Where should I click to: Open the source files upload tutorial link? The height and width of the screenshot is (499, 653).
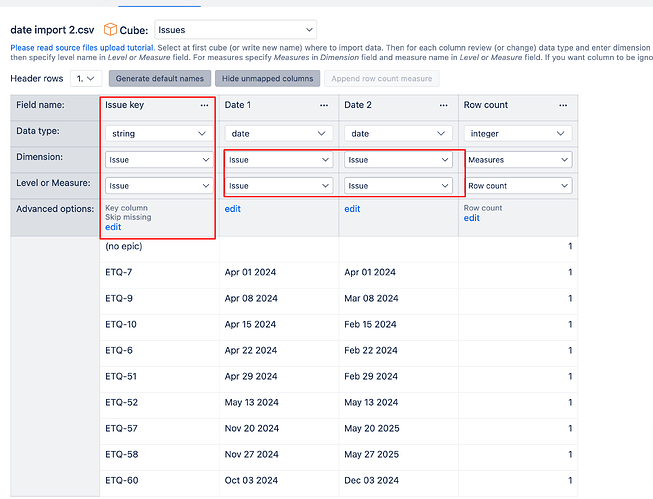82,47
